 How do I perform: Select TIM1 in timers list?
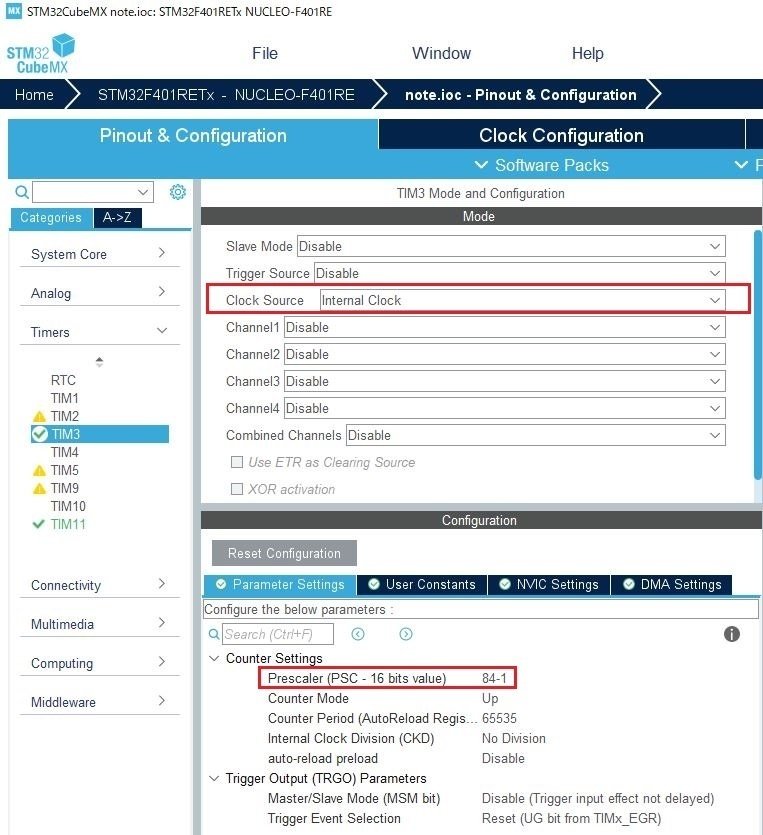(x=64, y=398)
